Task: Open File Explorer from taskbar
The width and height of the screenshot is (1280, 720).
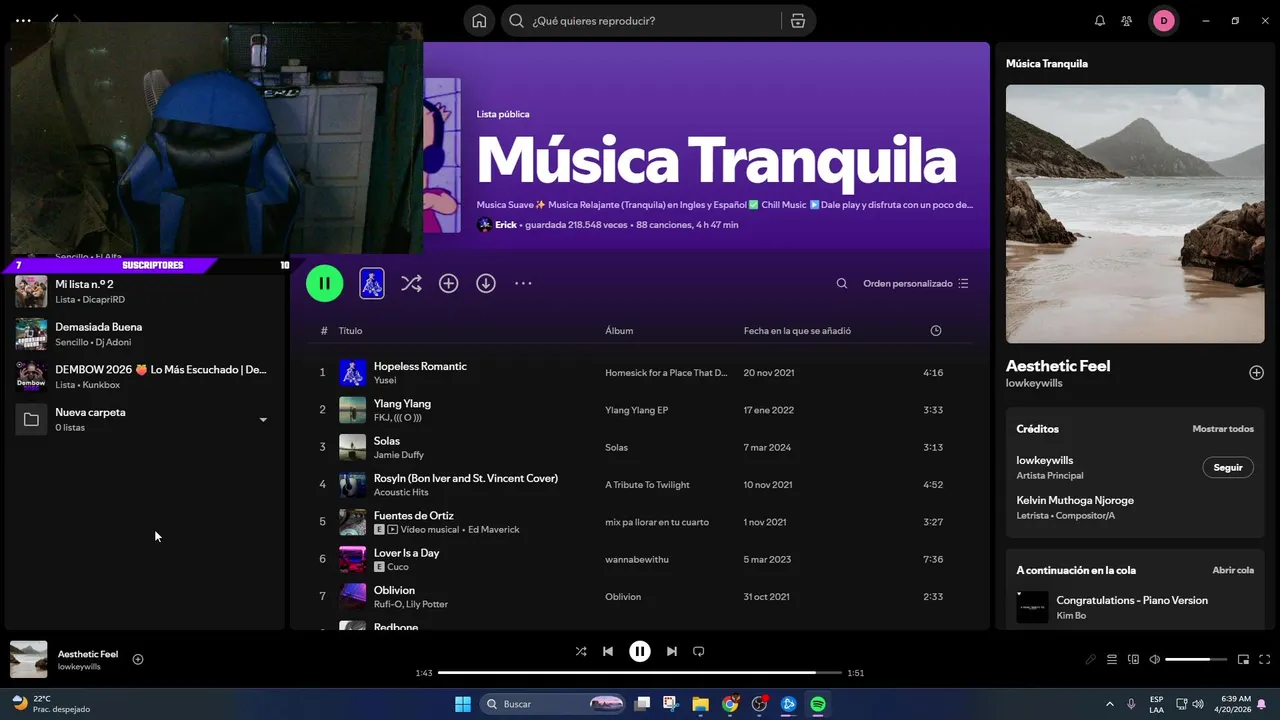Action: (x=700, y=704)
